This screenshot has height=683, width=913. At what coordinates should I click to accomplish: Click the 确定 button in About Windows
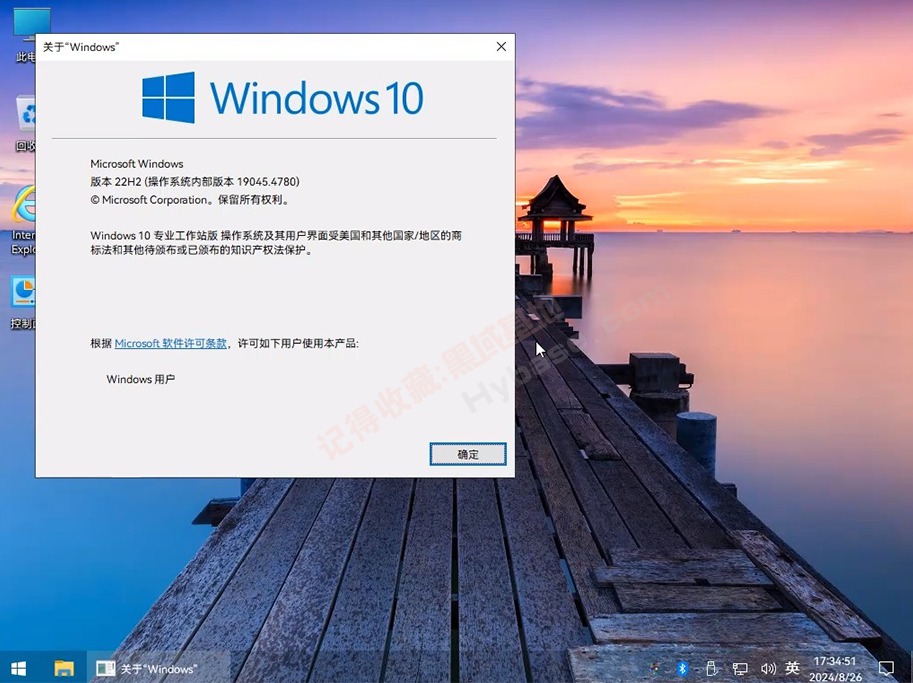click(x=468, y=454)
